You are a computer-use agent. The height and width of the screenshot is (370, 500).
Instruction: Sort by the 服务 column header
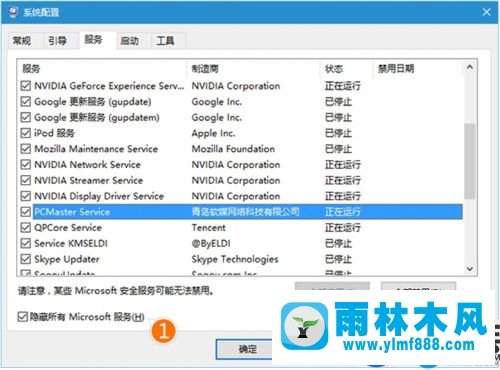pos(102,69)
